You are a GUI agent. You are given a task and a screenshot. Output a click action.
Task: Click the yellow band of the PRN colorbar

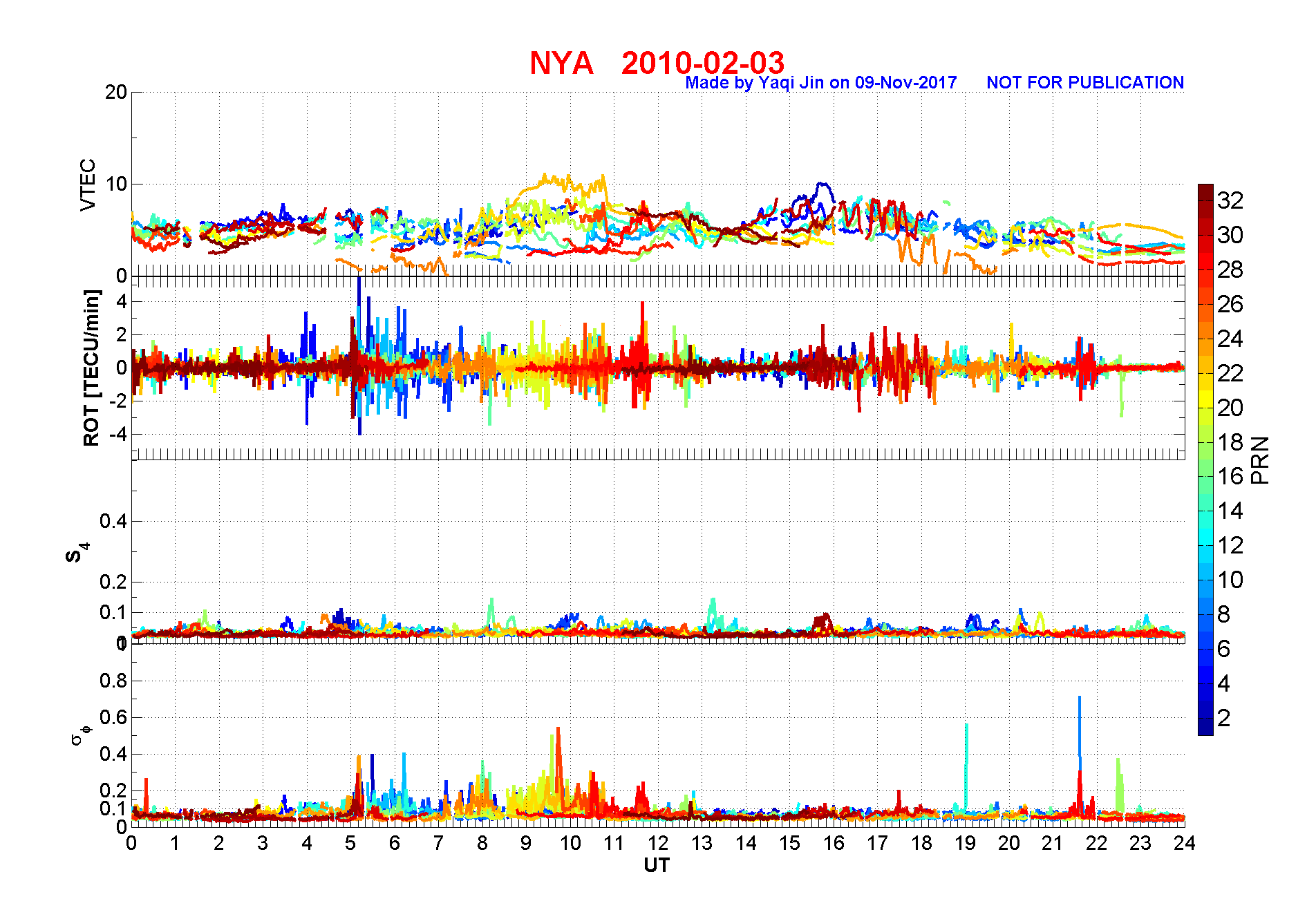[1205, 399]
